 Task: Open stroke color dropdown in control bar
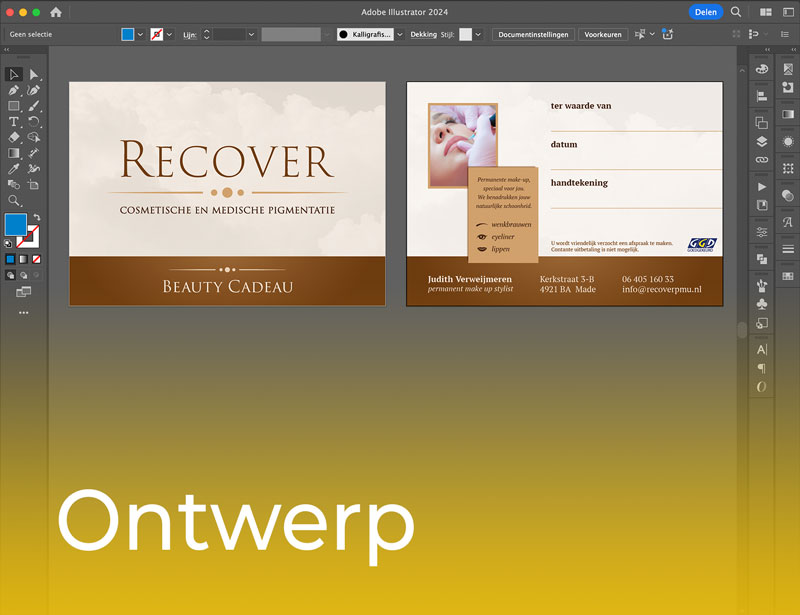coord(169,34)
